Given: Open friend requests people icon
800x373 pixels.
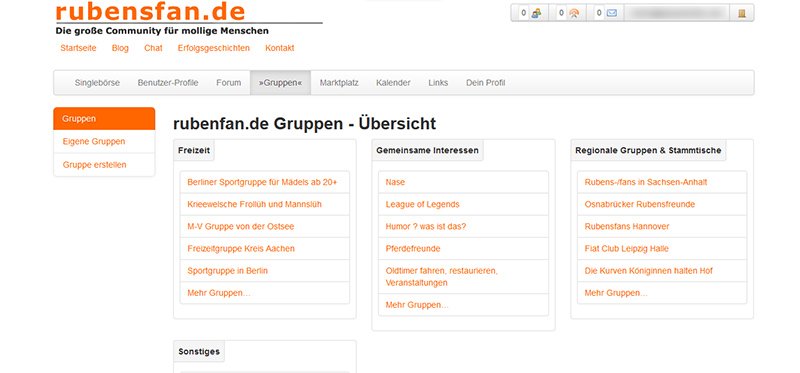Looking at the screenshot, I should (536, 13).
